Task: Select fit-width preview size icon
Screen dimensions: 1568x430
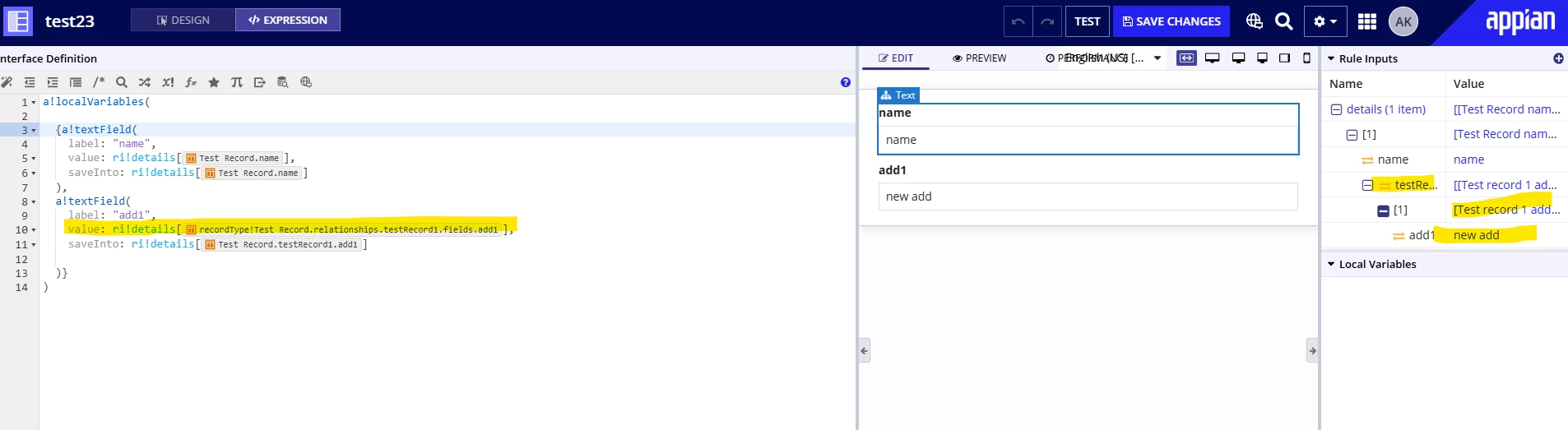Action: tap(1186, 58)
